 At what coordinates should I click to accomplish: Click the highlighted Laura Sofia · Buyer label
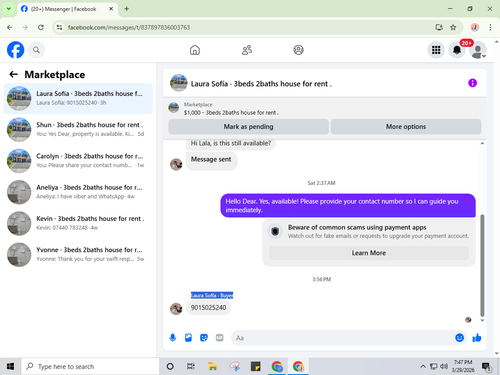[x=212, y=295]
